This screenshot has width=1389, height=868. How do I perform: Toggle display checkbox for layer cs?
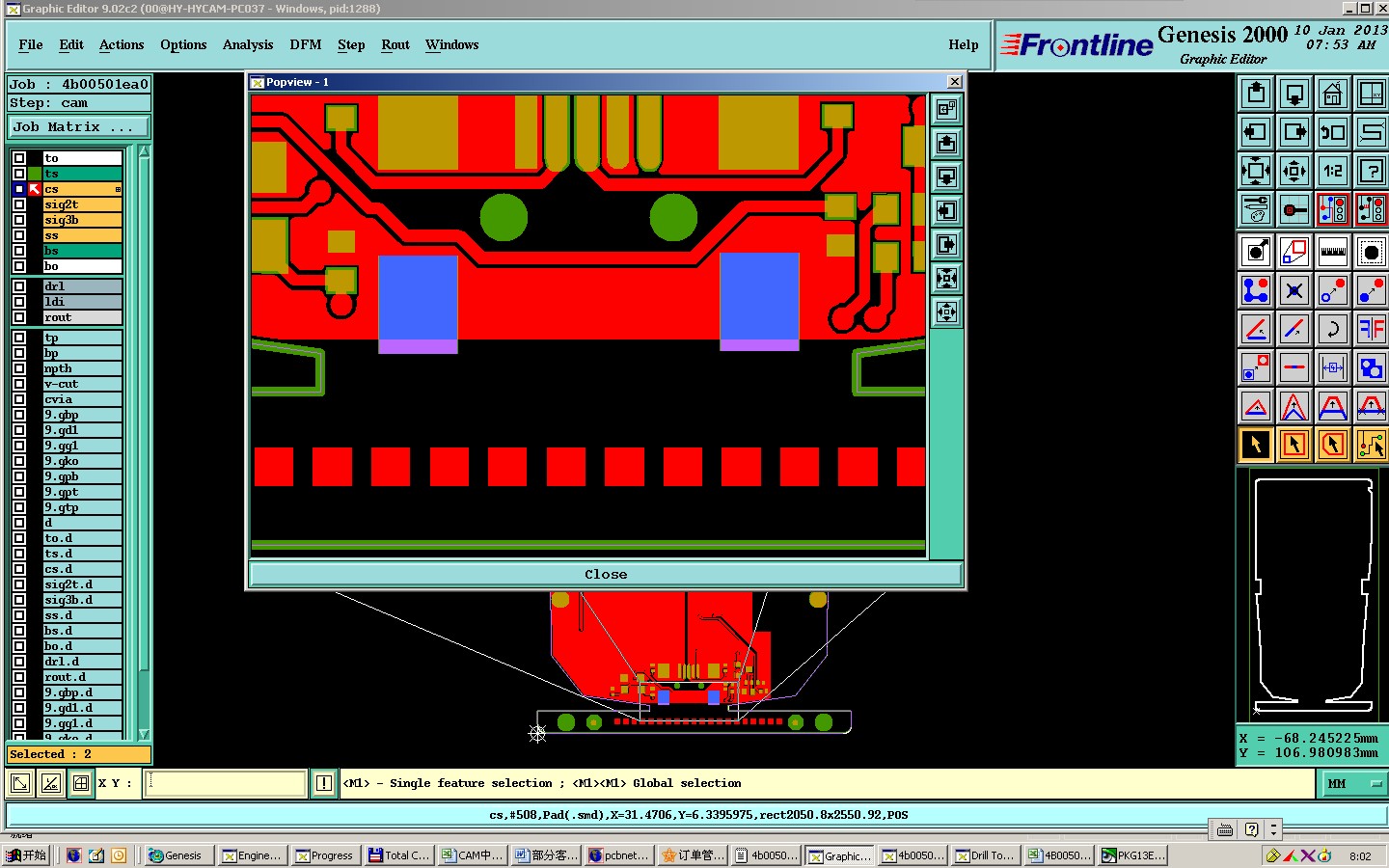19,189
